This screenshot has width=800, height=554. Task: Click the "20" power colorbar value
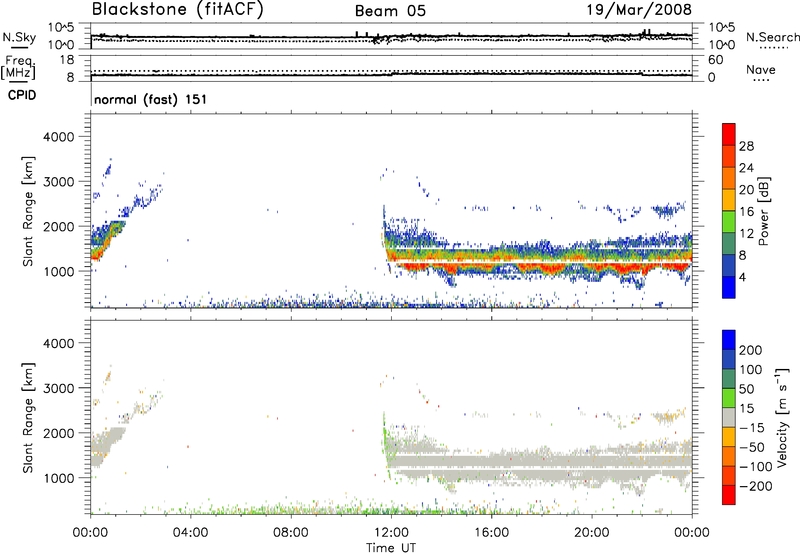(746, 190)
